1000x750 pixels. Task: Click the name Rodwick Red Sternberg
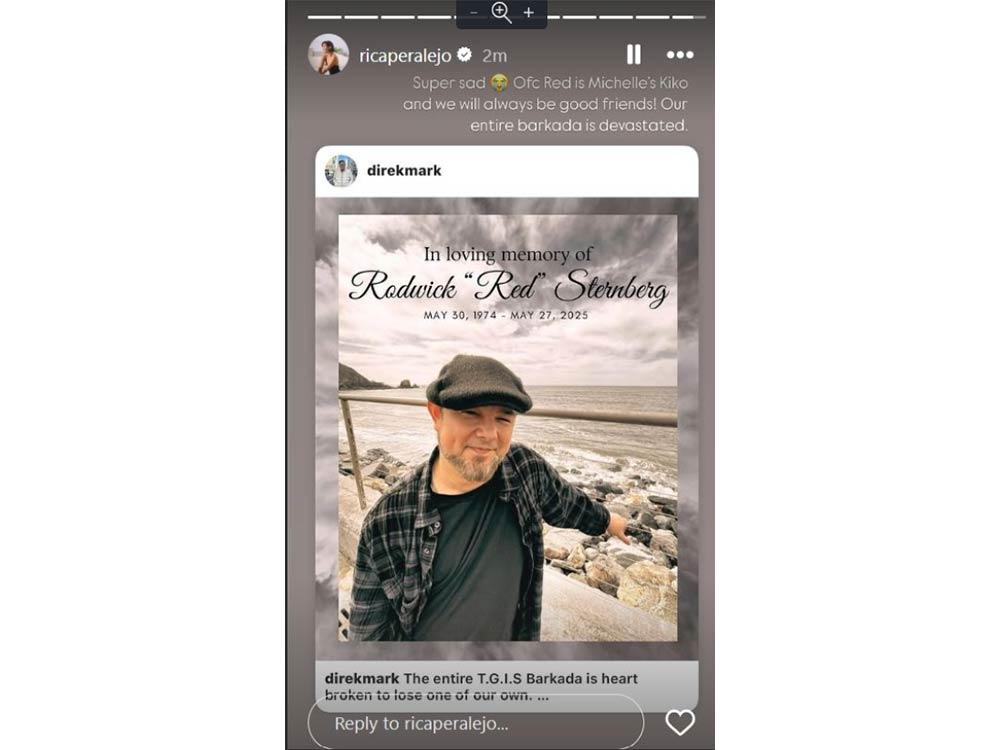[508, 285]
